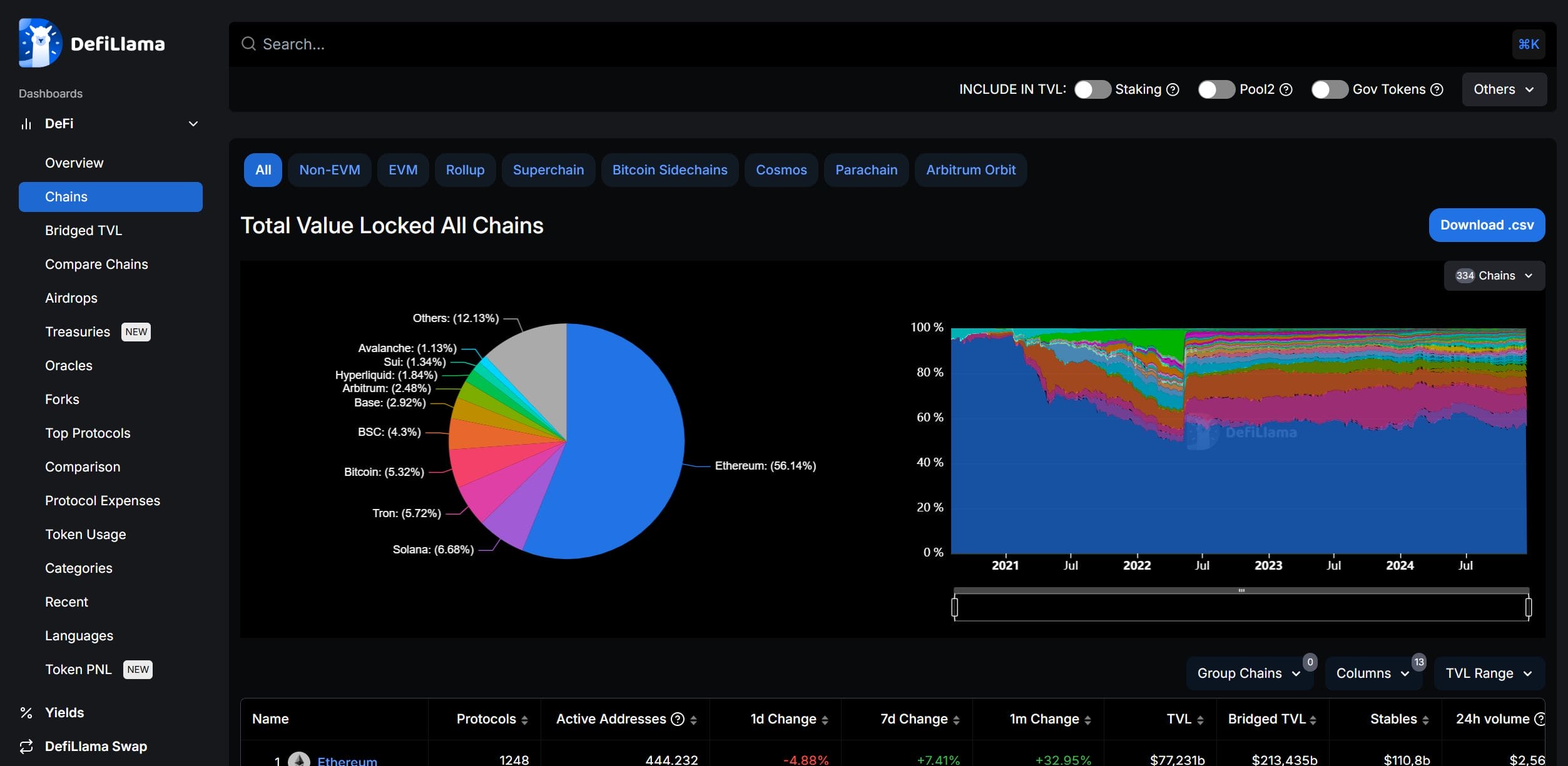This screenshot has height=766, width=1568.
Task: Open the Token Usage page
Action: [x=86, y=535]
